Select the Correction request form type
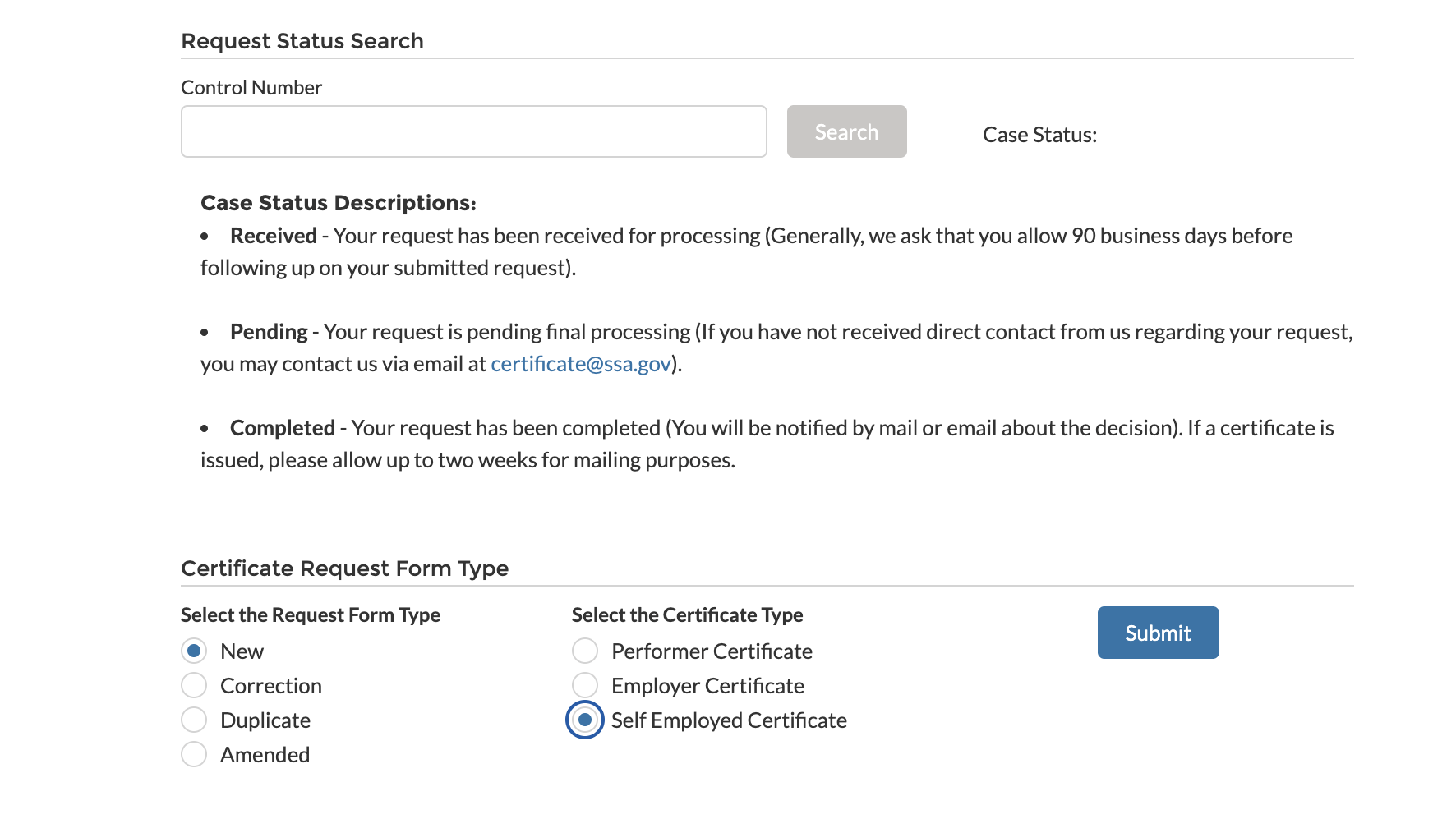Viewport: 1456px width, 833px height. (194, 685)
